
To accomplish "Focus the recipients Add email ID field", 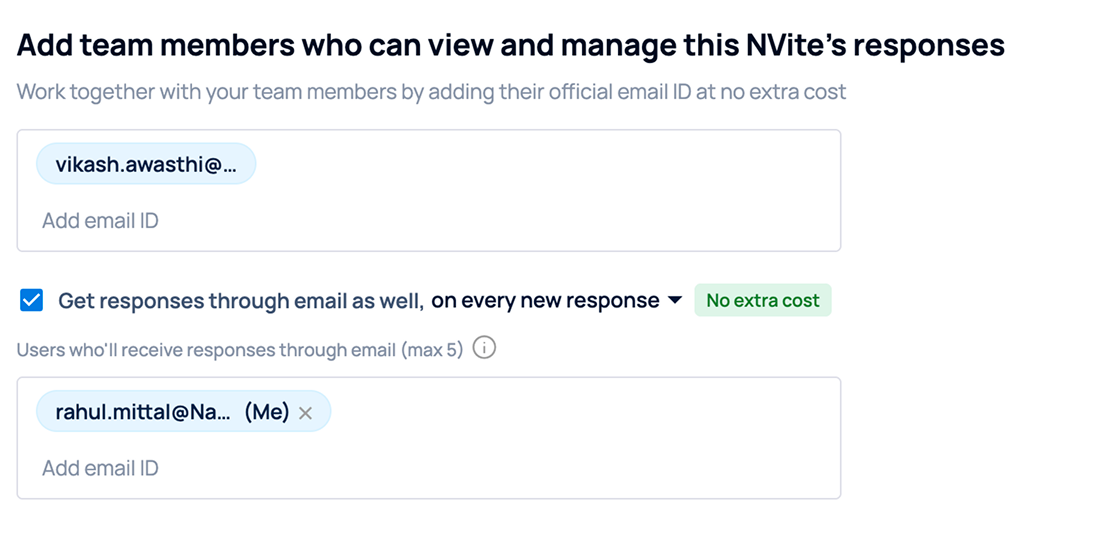I will (x=100, y=468).
